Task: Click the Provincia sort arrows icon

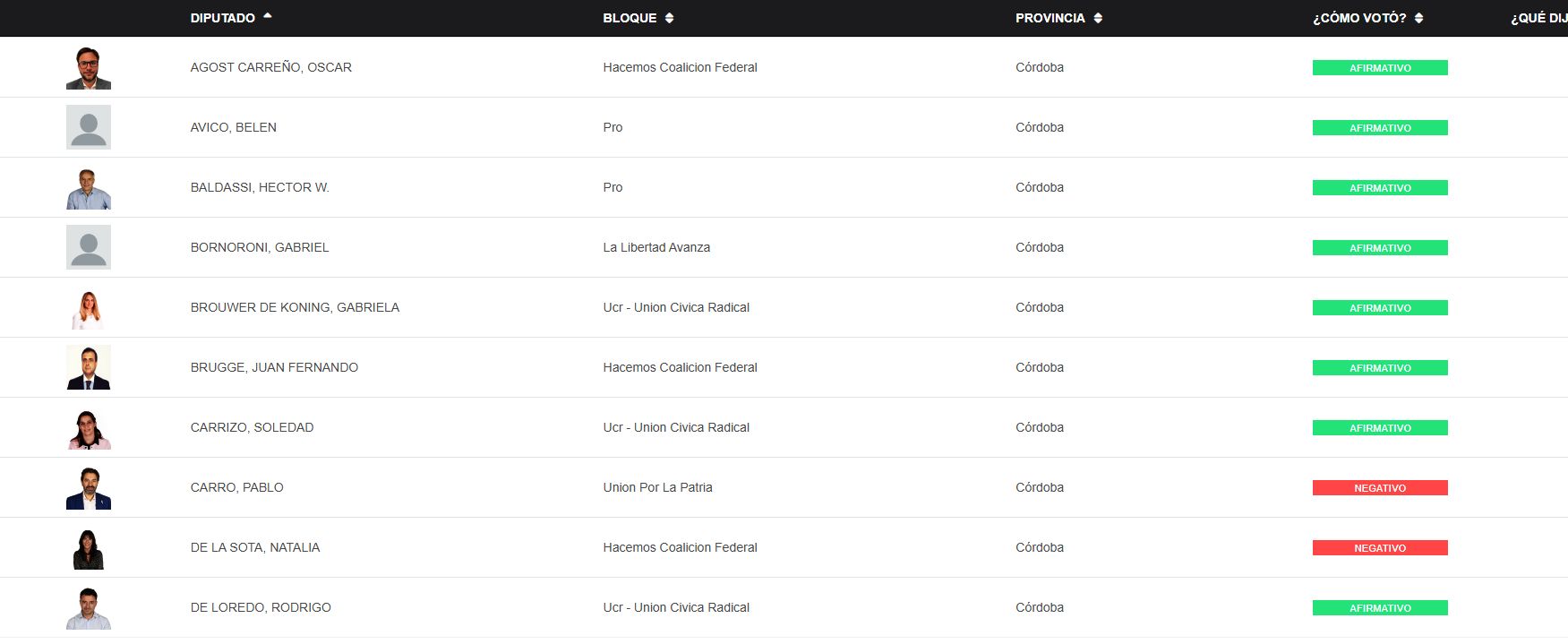Action: (1098, 18)
